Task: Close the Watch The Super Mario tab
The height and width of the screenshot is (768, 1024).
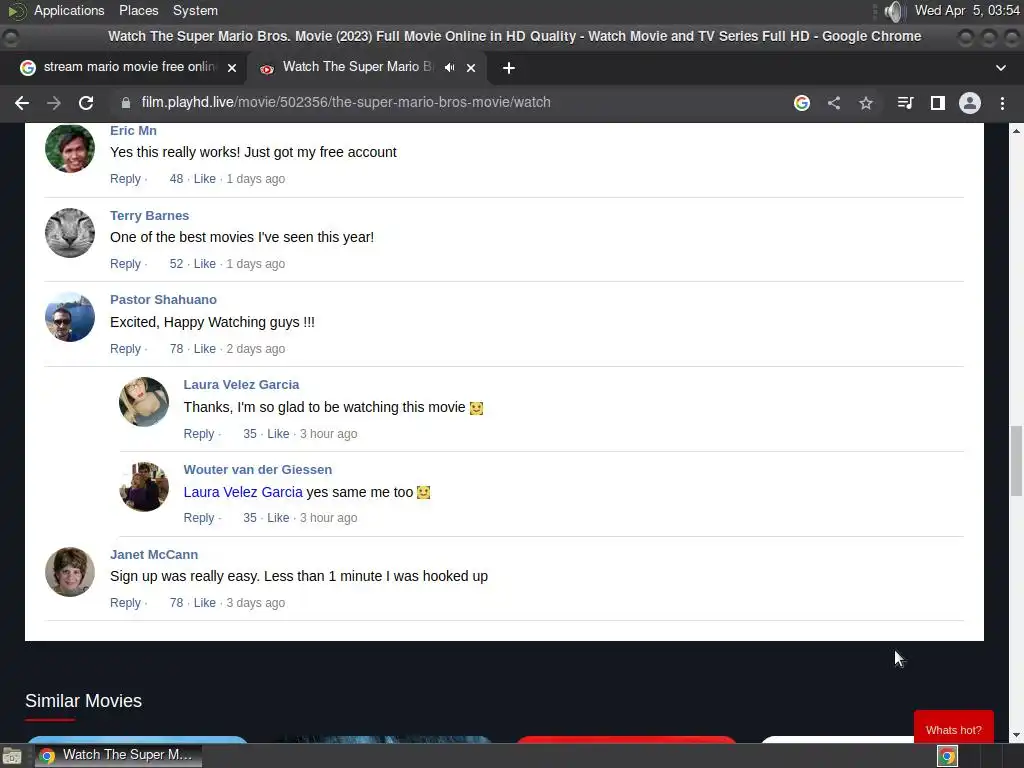Action: [471, 67]
